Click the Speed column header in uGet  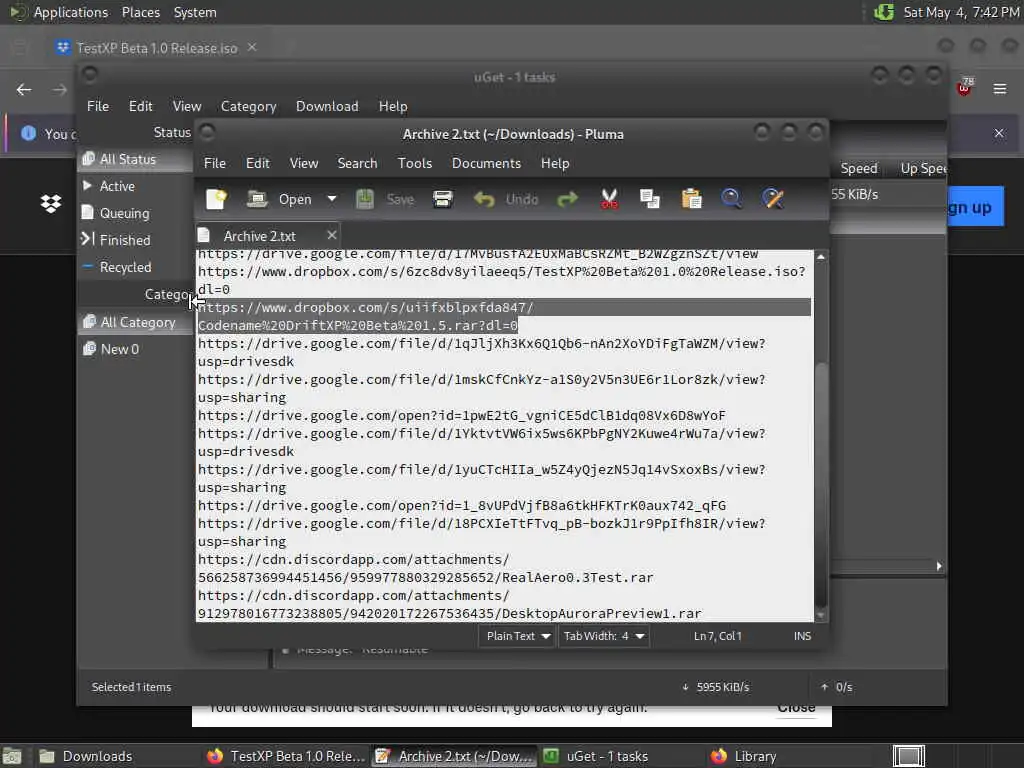click(858, 168)
